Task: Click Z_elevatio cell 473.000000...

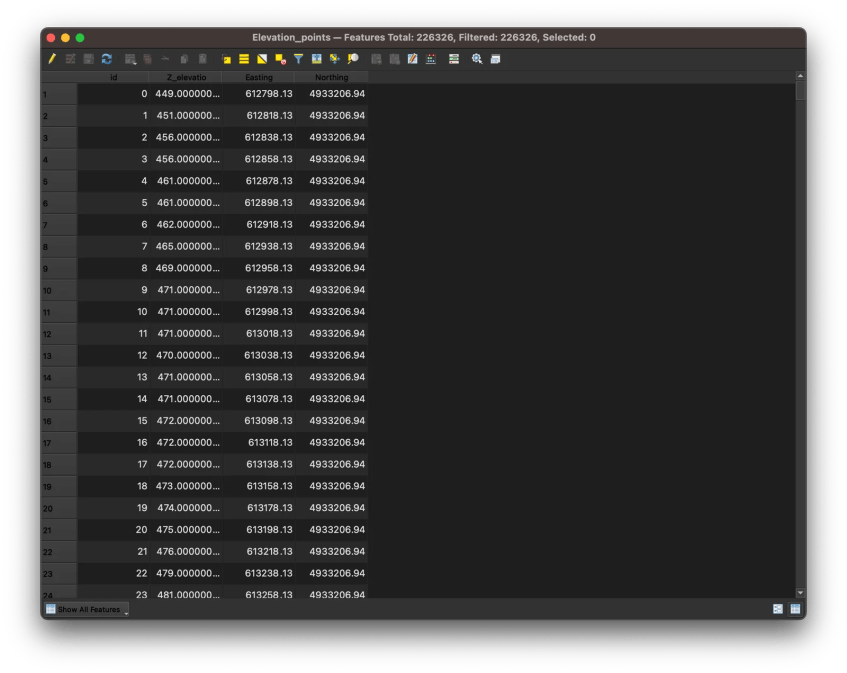Action: 186,486
